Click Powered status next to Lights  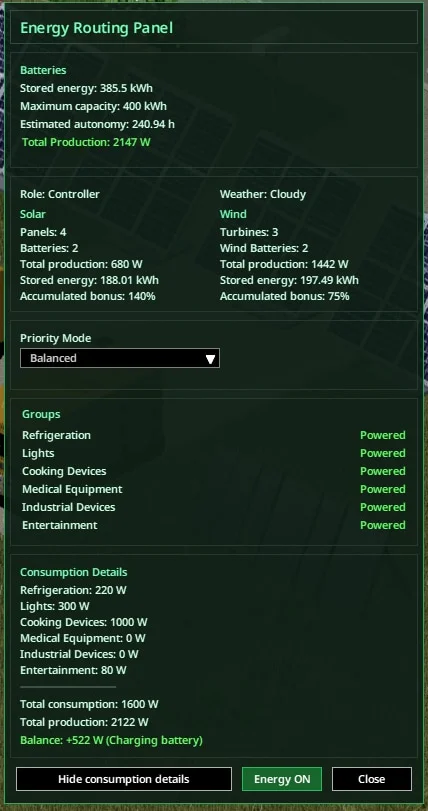click(x=383, y=453)
